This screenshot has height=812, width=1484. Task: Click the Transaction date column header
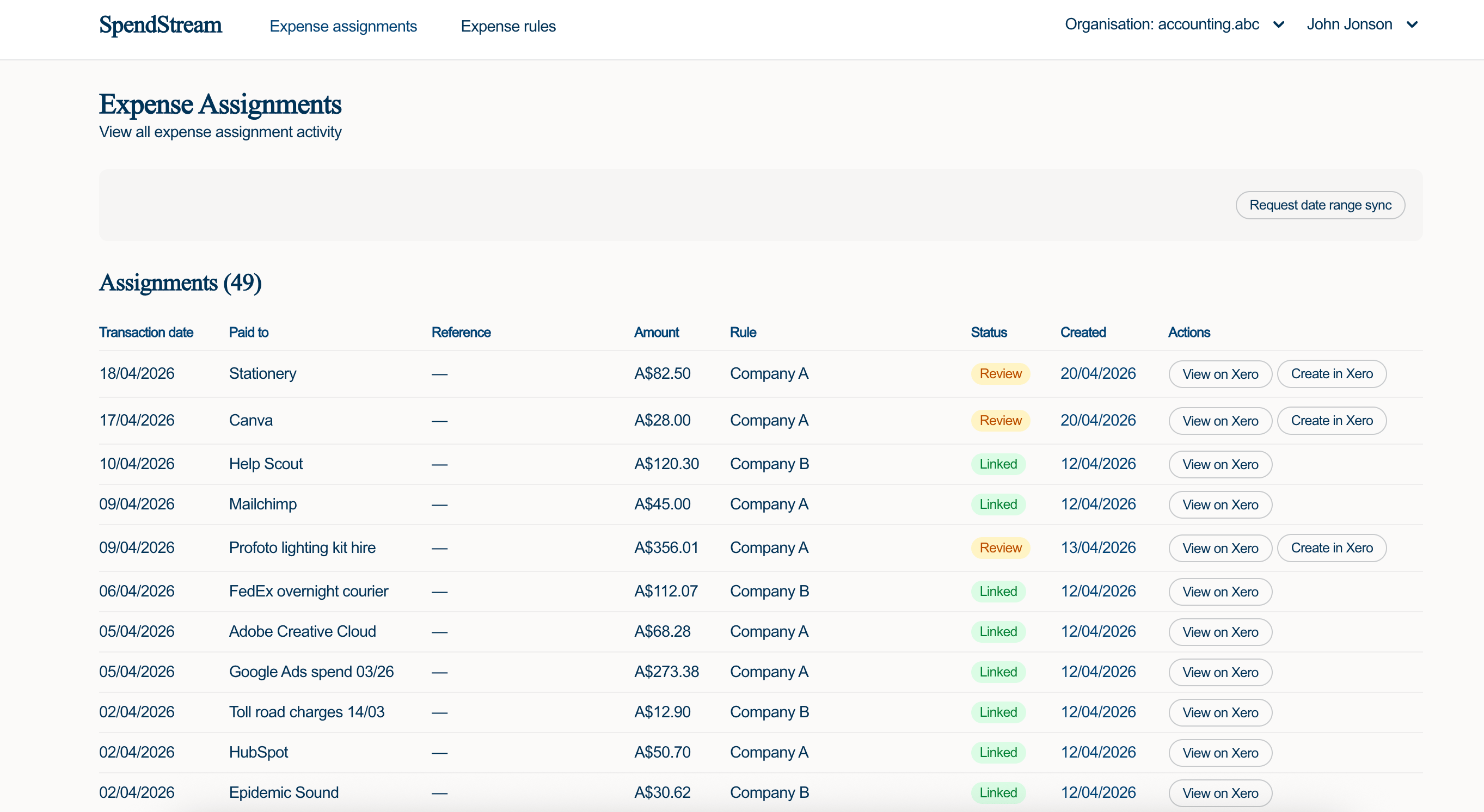coord(146,333)
